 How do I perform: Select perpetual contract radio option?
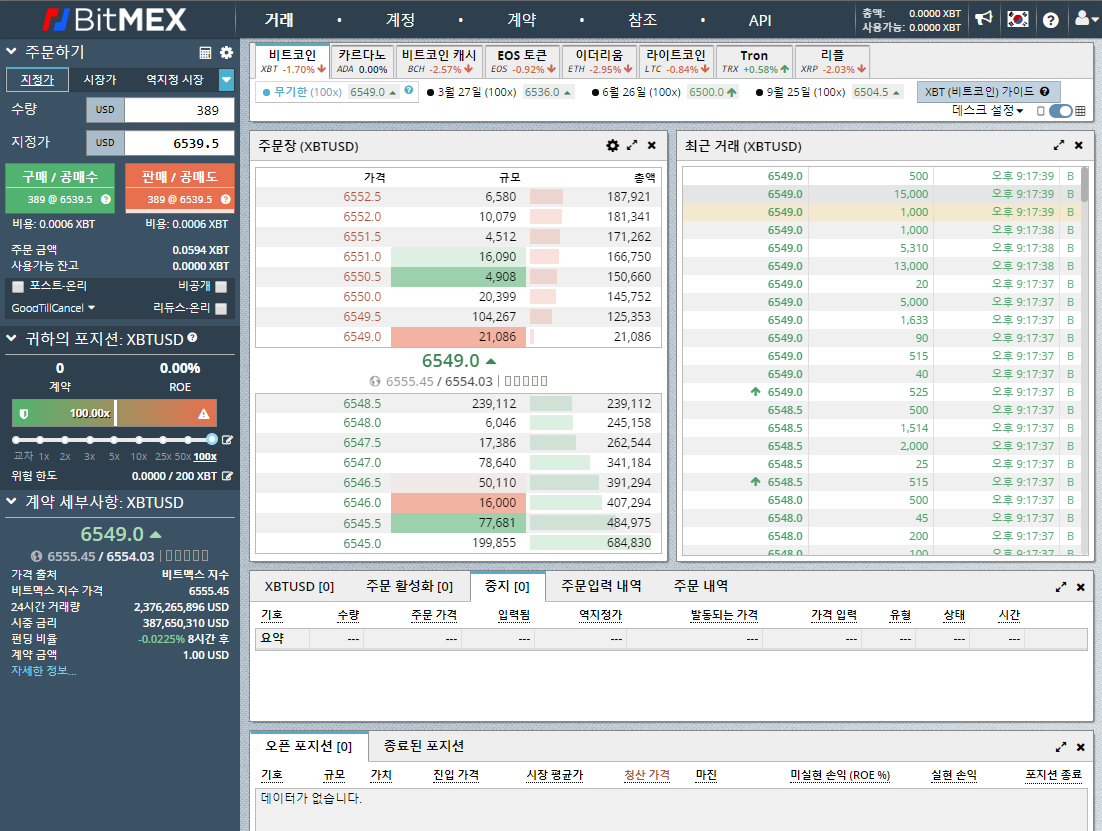266,92
